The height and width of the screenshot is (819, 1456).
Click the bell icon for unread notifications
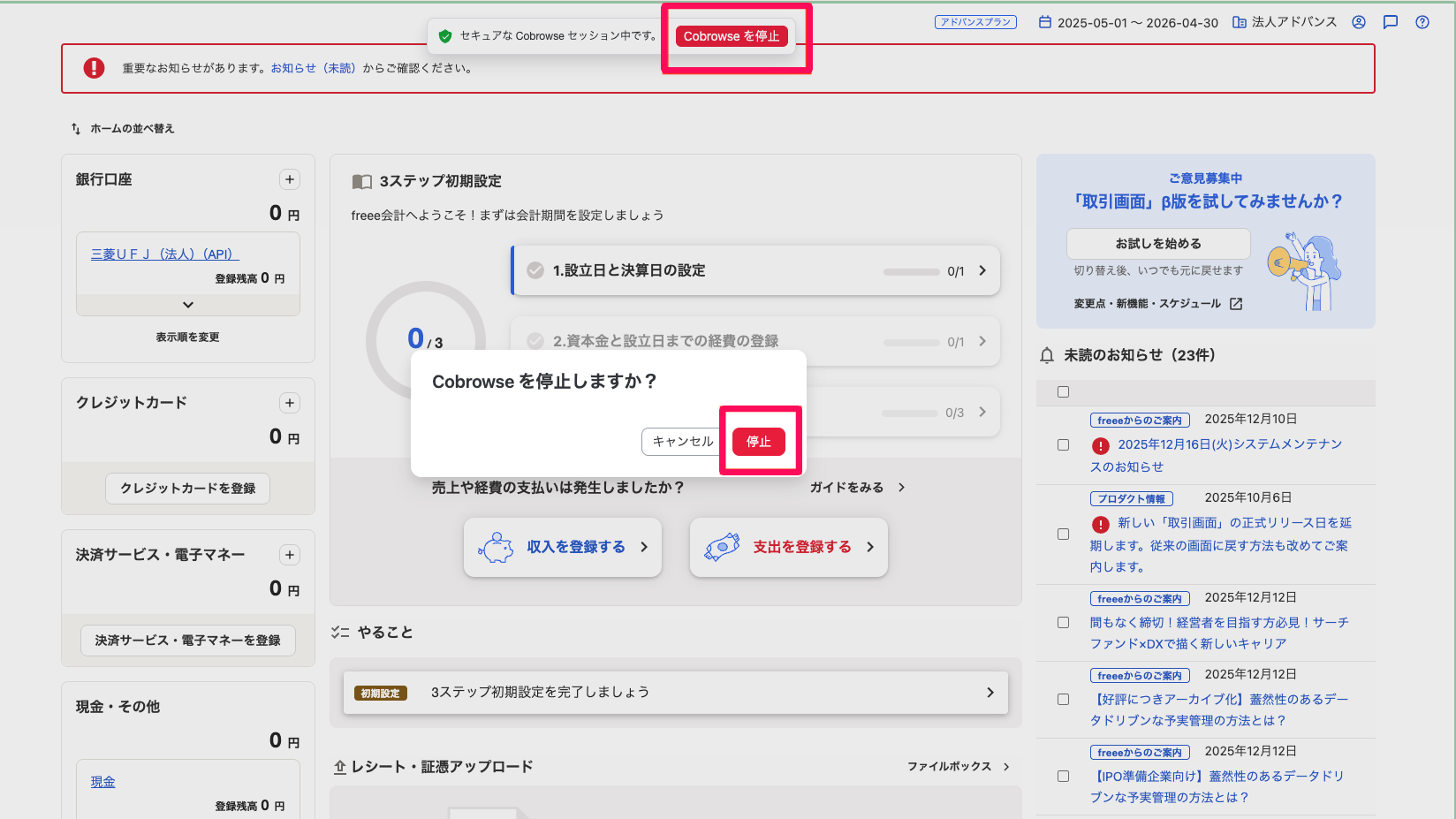1047,355
